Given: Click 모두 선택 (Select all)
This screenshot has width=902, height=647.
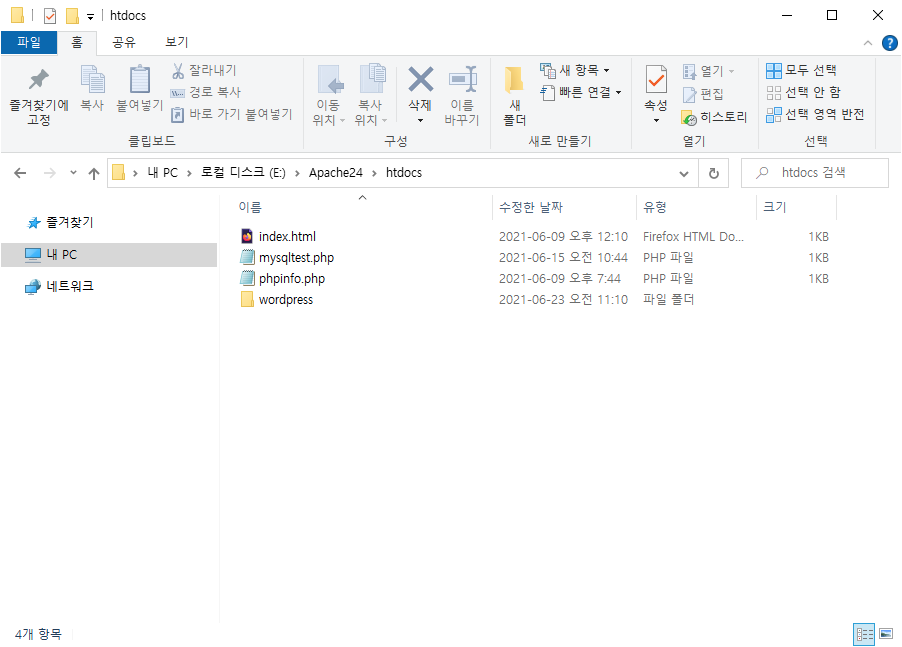Looking at the screenshot, I should click(801, 70).
